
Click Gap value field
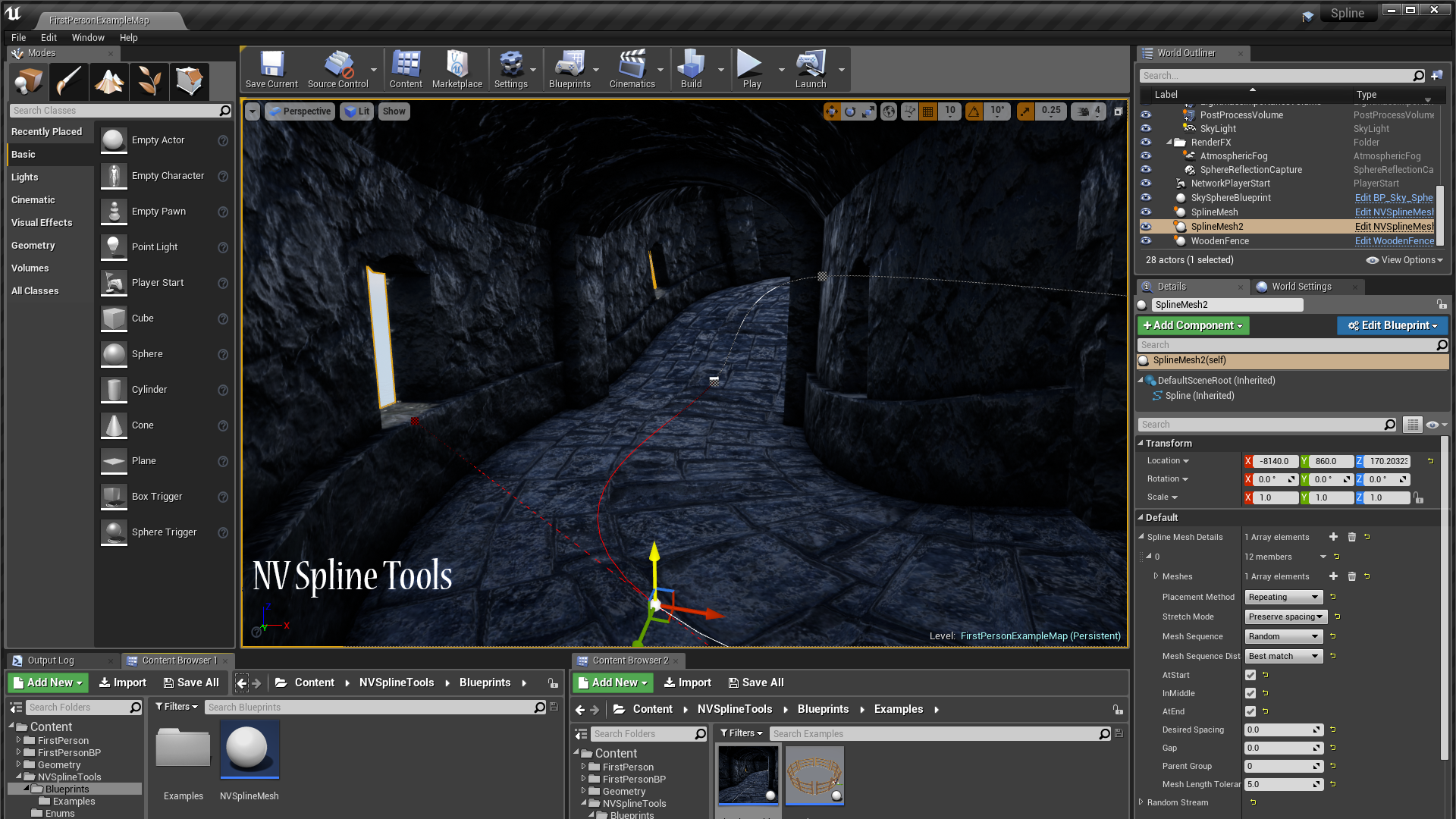tap(1284, 748)
